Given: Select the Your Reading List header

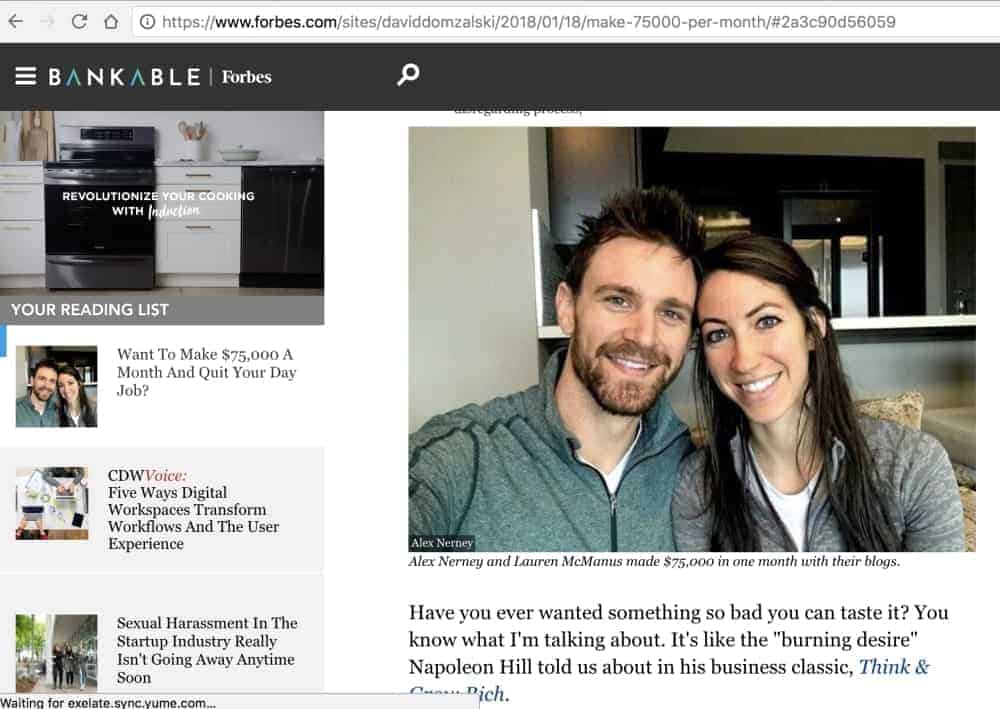Looking at the screenshot, I should click(x=90, y=310).
